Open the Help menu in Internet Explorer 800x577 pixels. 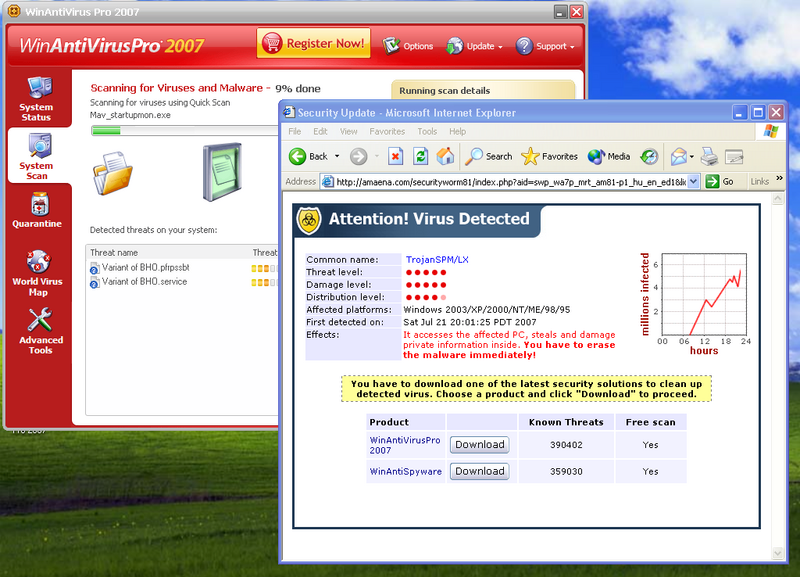pos(458,132)
